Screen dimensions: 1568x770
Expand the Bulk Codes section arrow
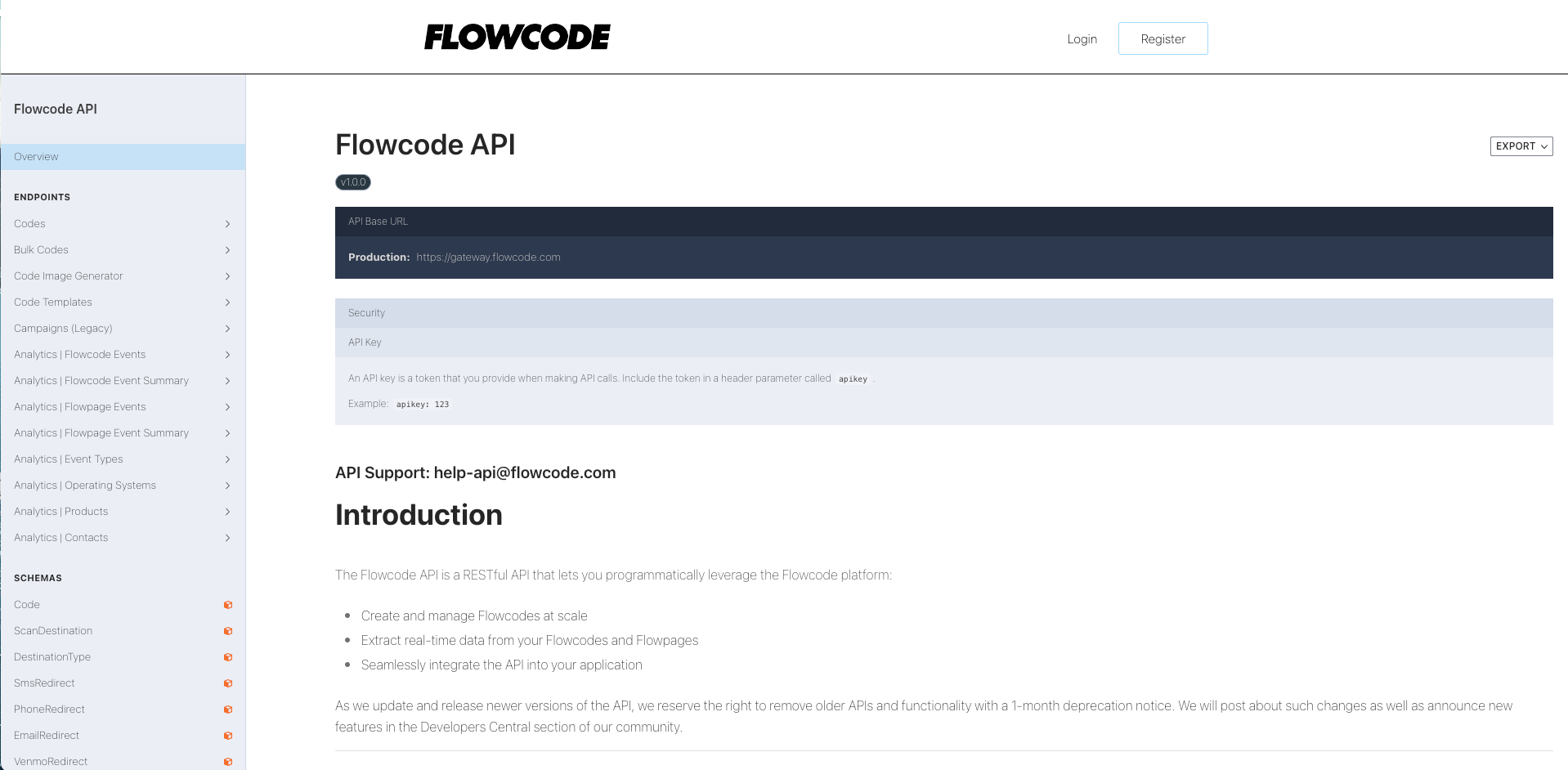click(x=227, y=250)
